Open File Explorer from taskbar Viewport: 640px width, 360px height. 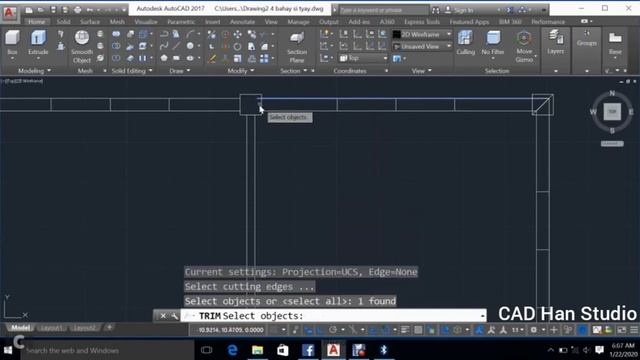click(258, 350)
